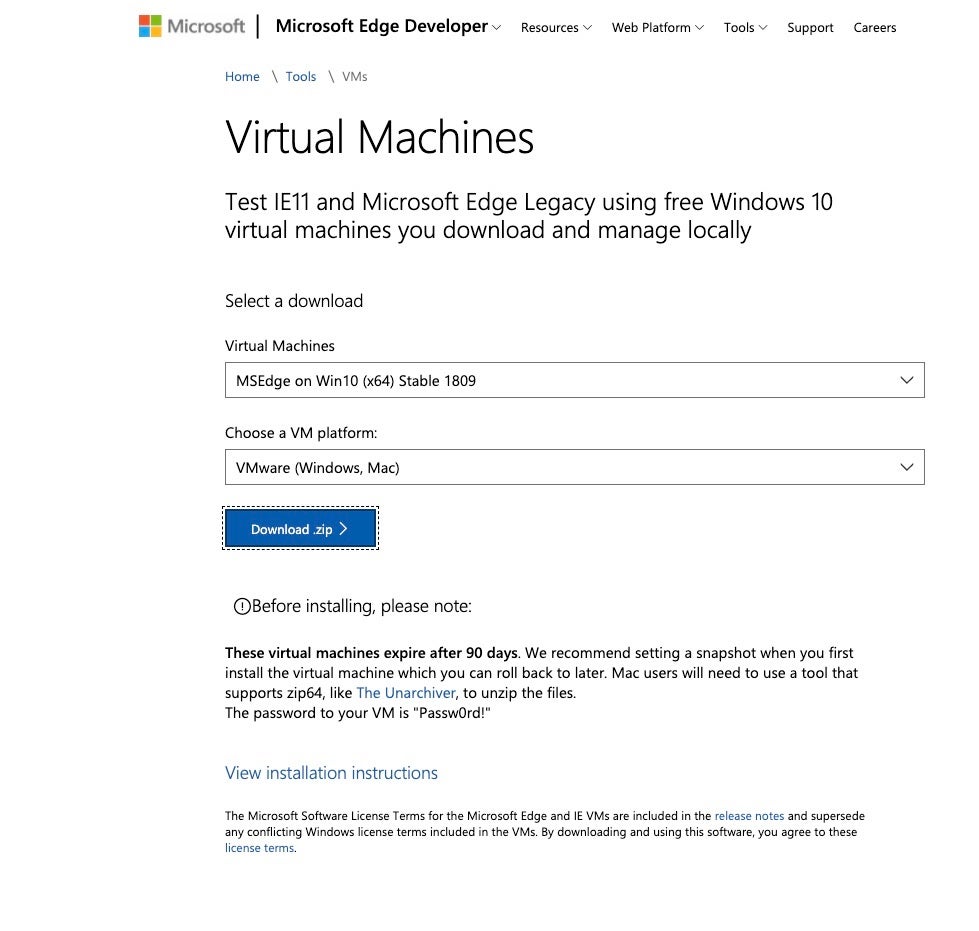Open the Virtual Machines version dropdown
Viewport: 979px width, 931px height.
pos(574,380)
